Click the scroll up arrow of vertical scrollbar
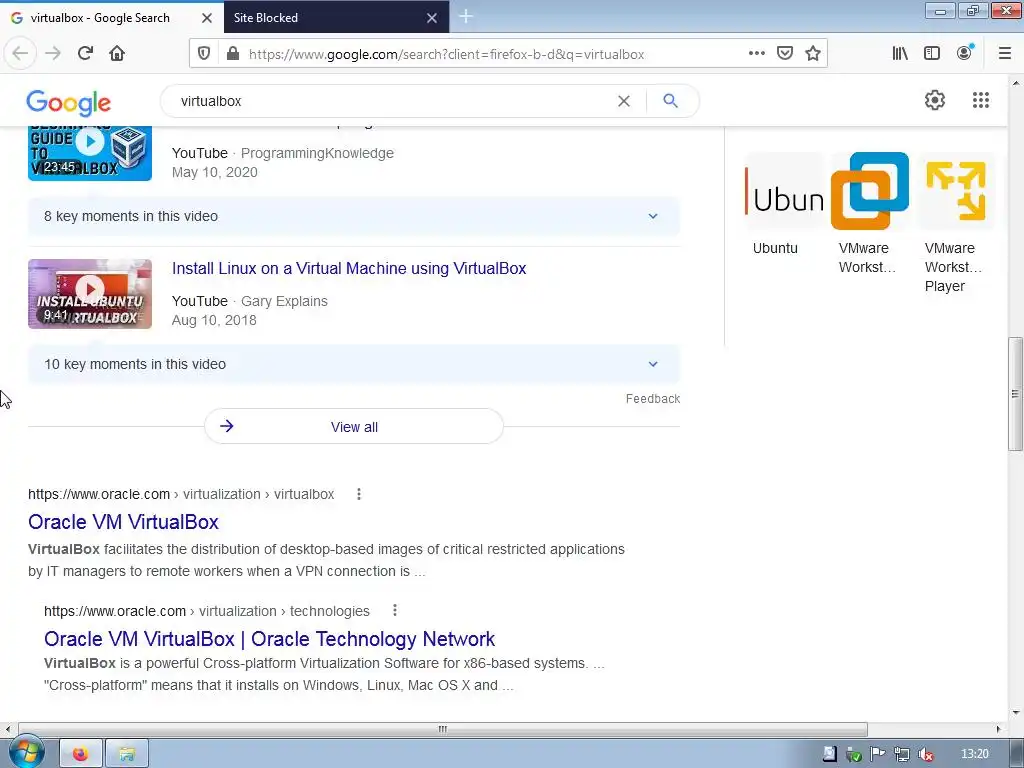 click(x=1016, y=83)
